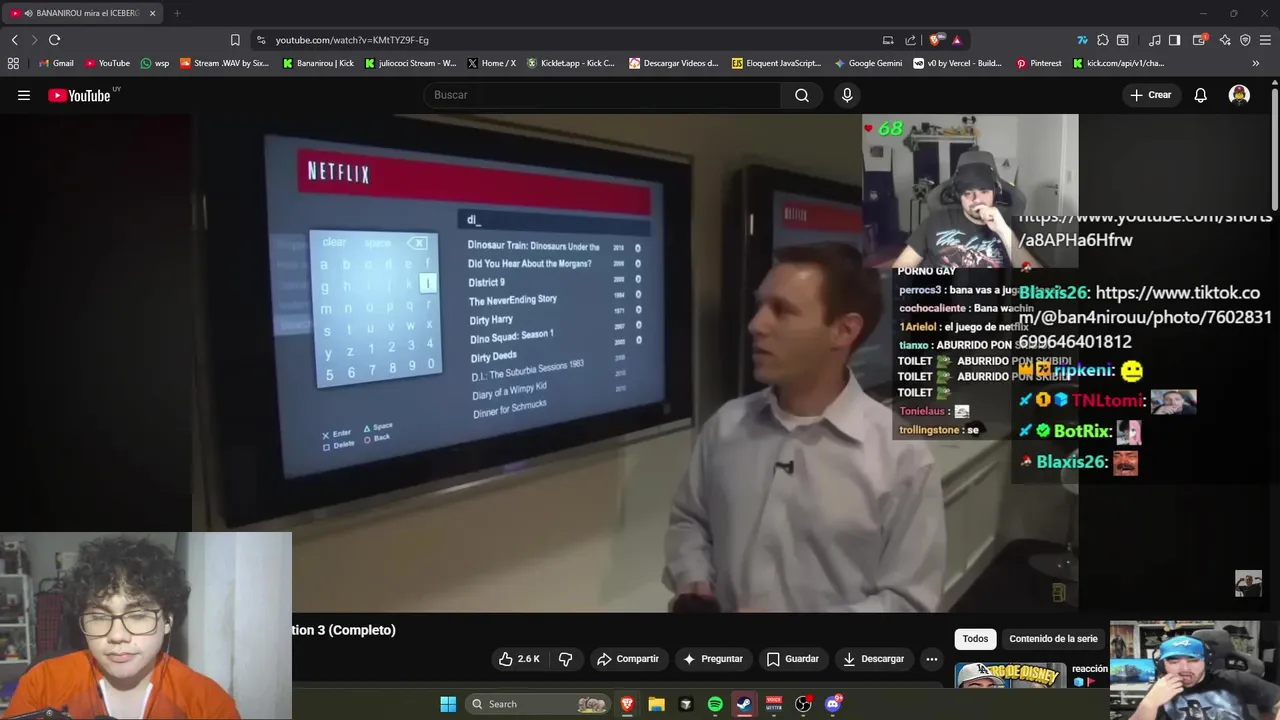1280x720 pixels.
Task: Open YouTube notifications bell
Action: [1201, 95]
